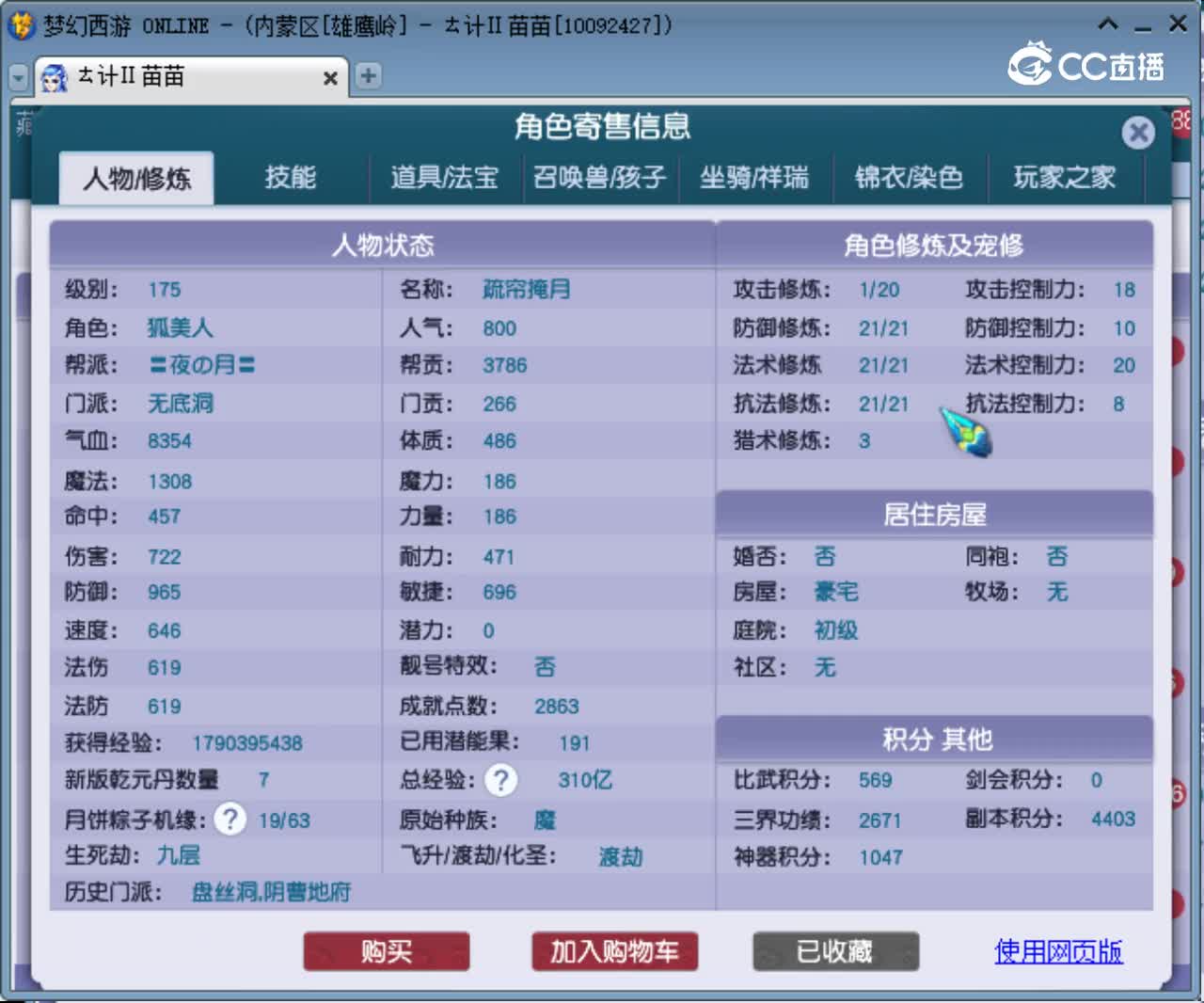Image resolution: width=1204 pixels, height=1003 pixels.
Task: Click the 生死劫 value 九层
Action: pyautogui.click(x=179, y=854)
